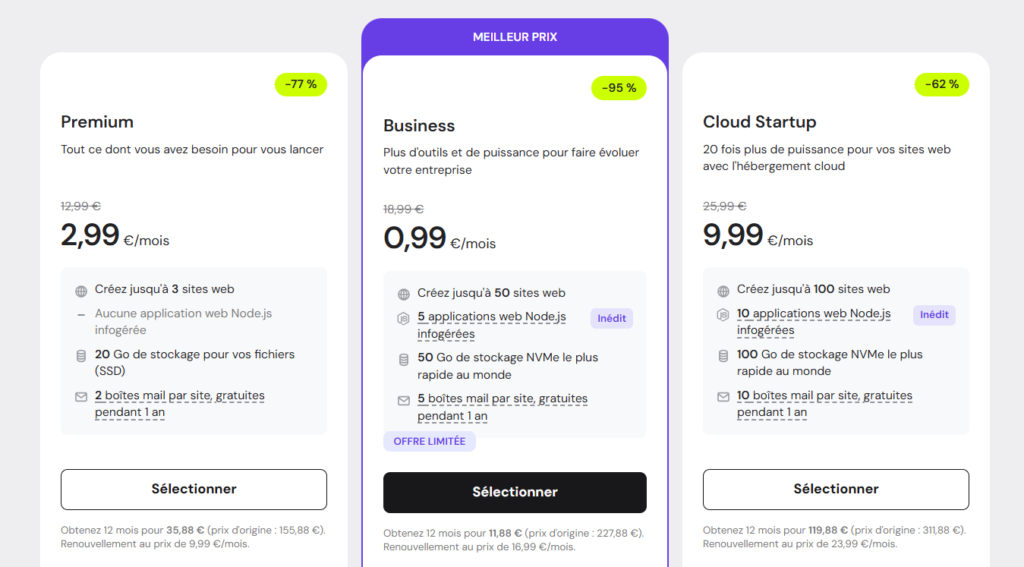Select the Cloud Startup plan
Viewport: 1024px width, 567px height.
pos(835,489)
